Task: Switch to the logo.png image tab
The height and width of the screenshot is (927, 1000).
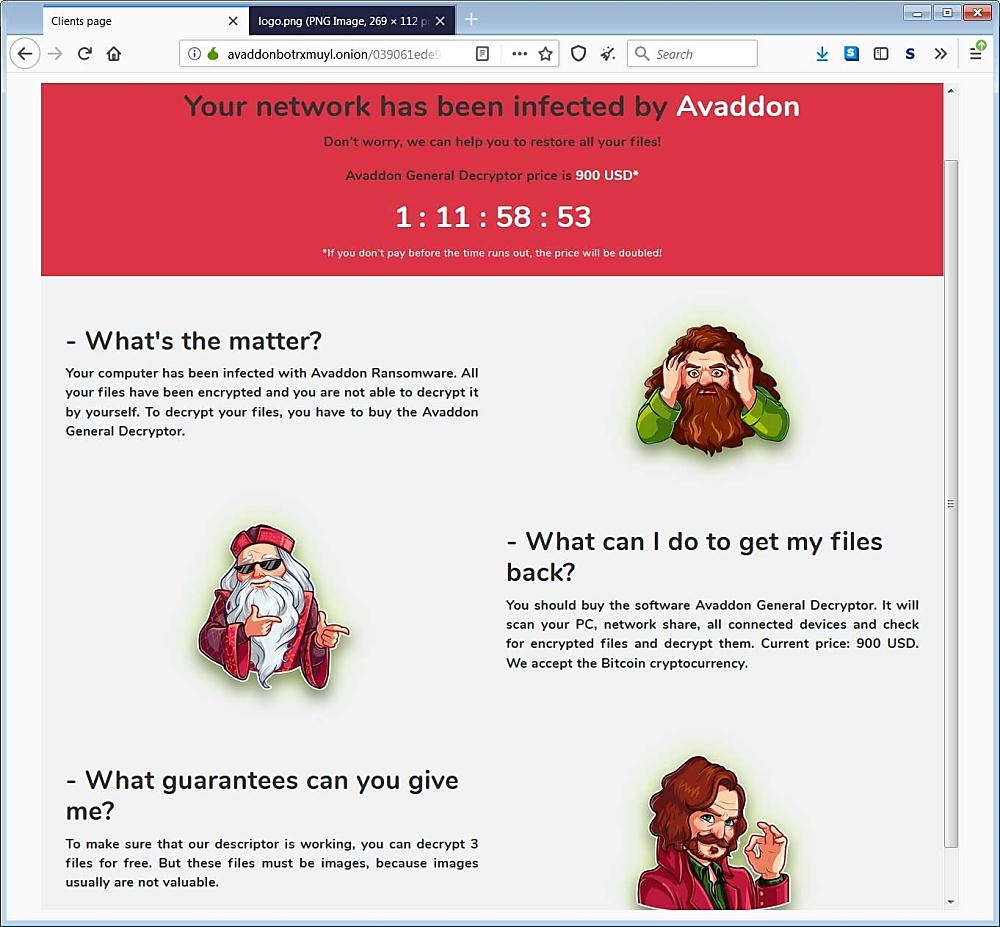Action: [x=352, y=21]
